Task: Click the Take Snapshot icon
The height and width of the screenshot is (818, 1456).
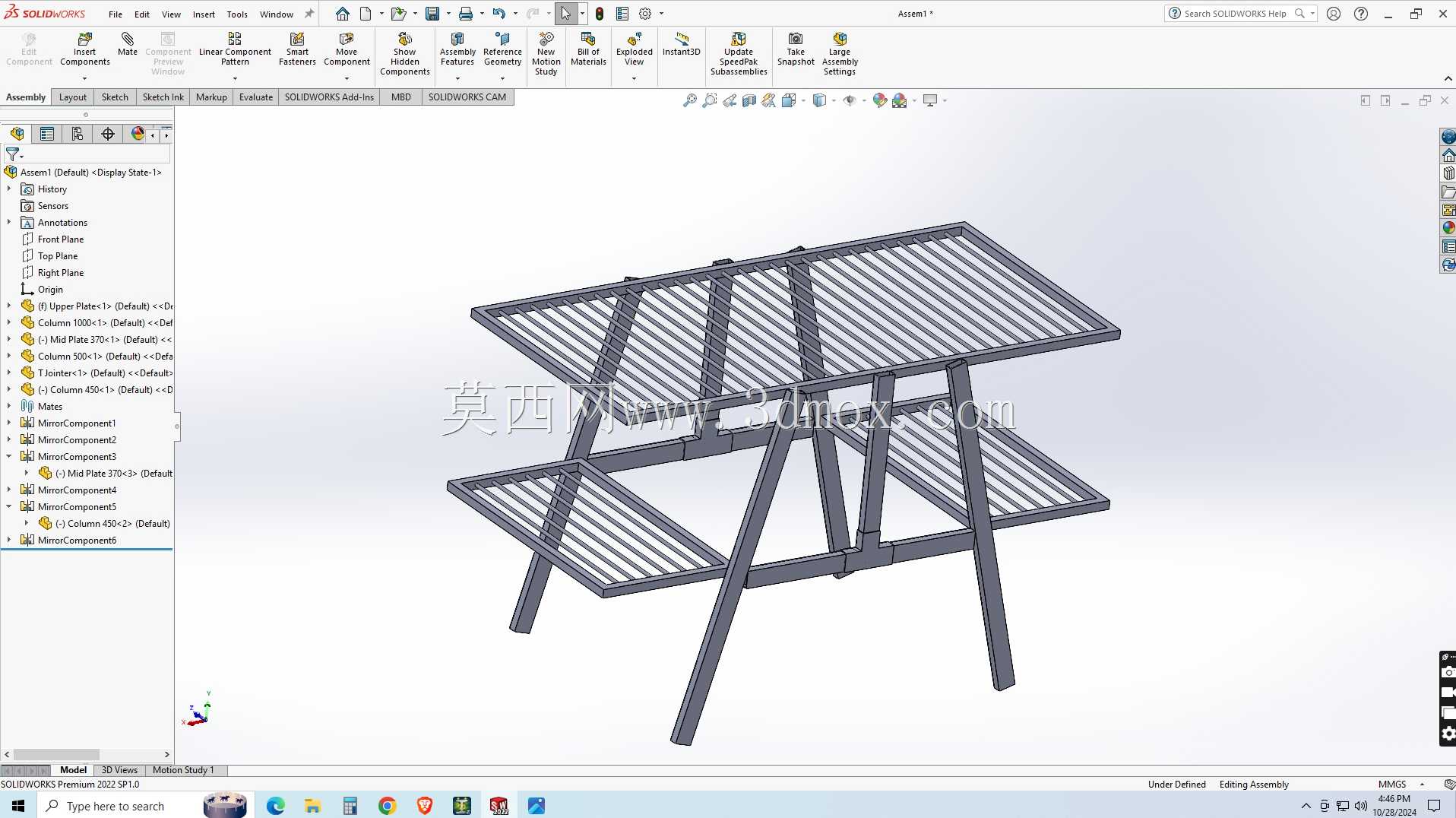Action: [796, 49]
